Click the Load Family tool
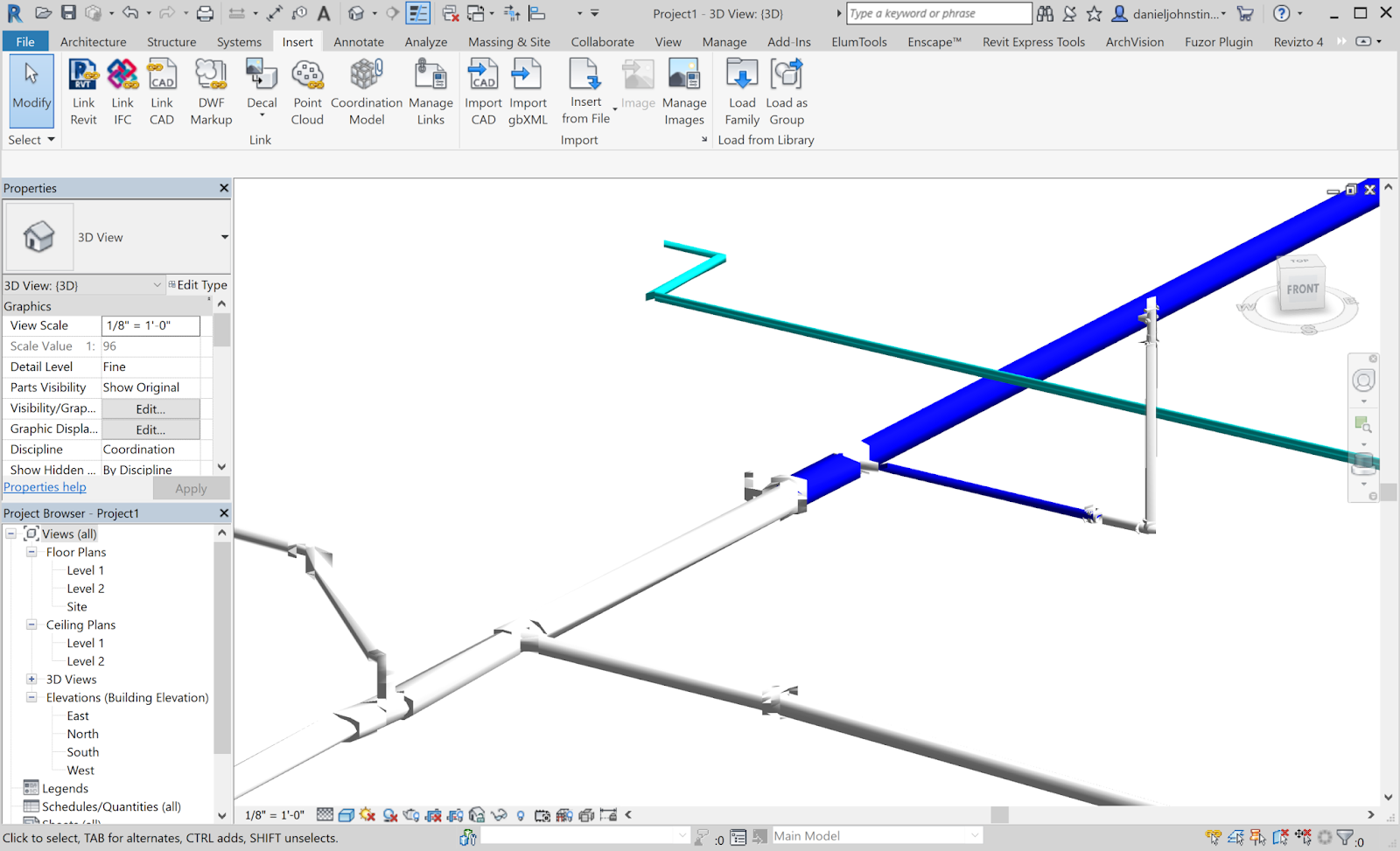 pyautogui.click(x=741, y=90)
